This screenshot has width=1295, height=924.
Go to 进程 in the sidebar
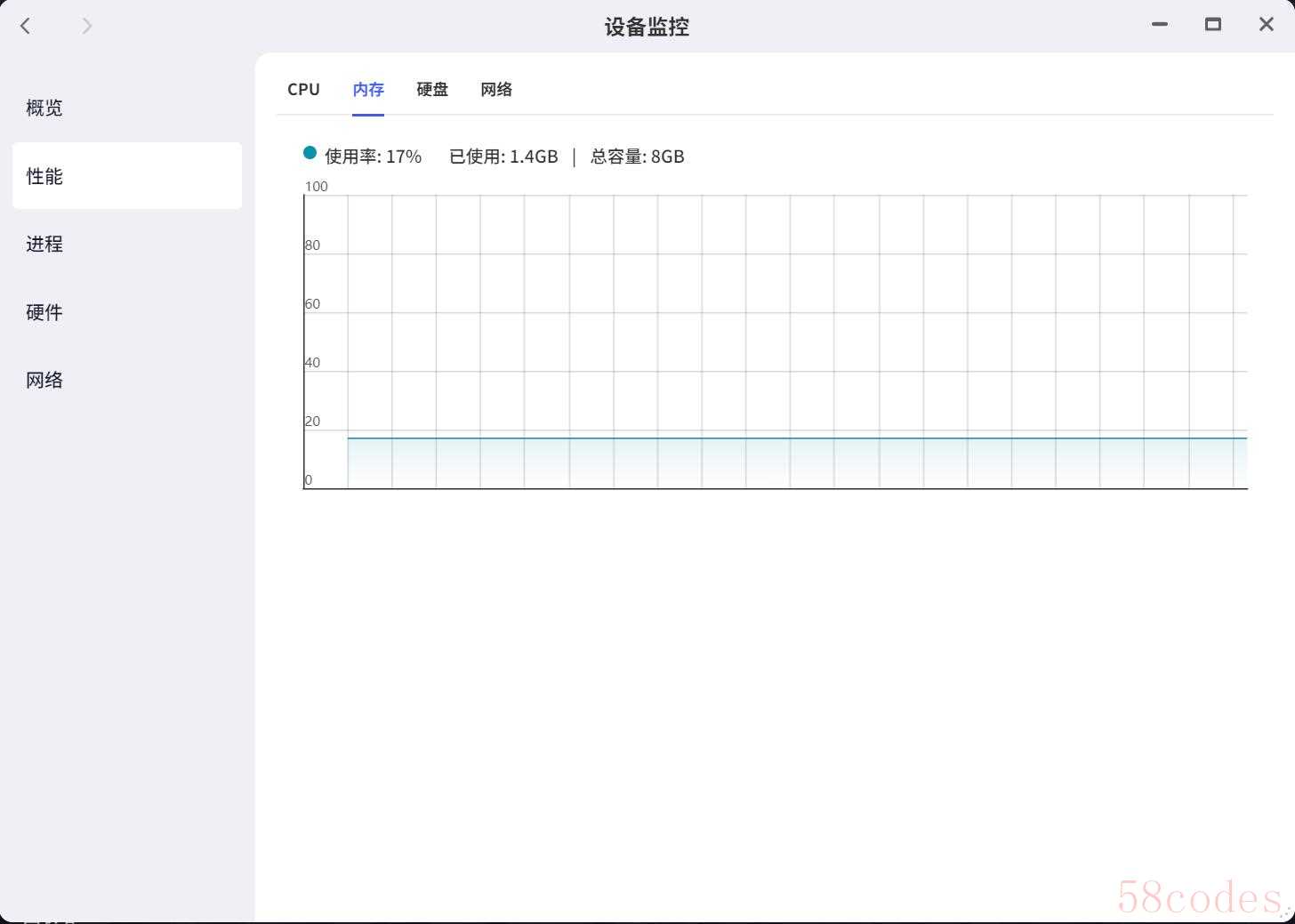point(44,245)
